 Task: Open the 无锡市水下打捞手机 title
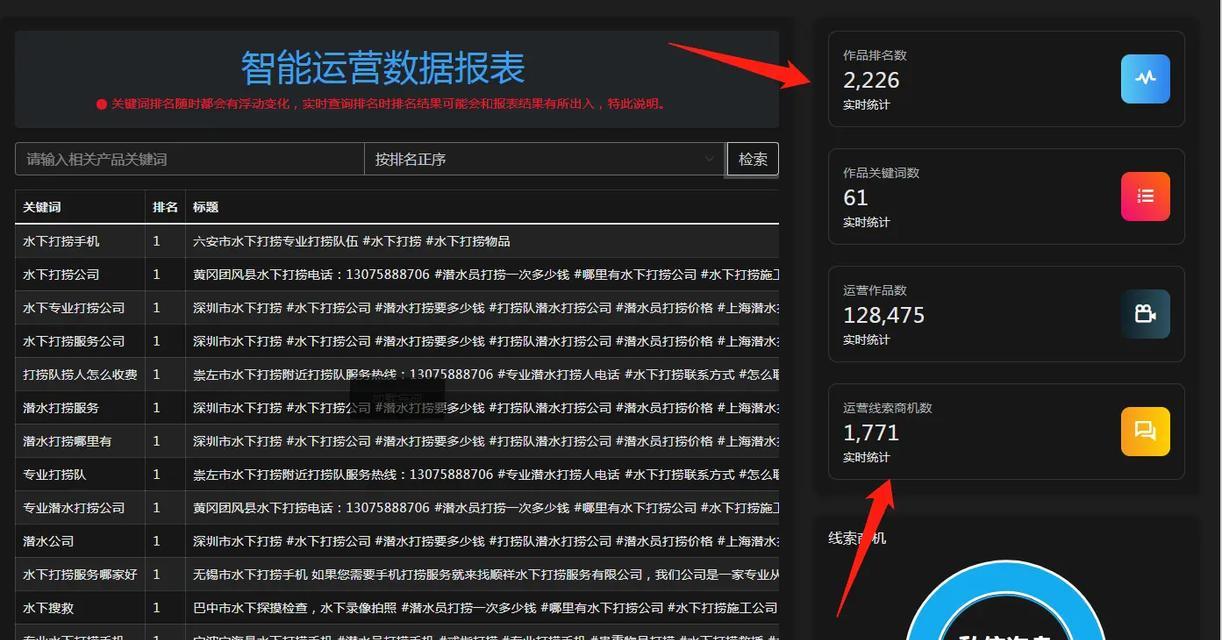(485, 574)
